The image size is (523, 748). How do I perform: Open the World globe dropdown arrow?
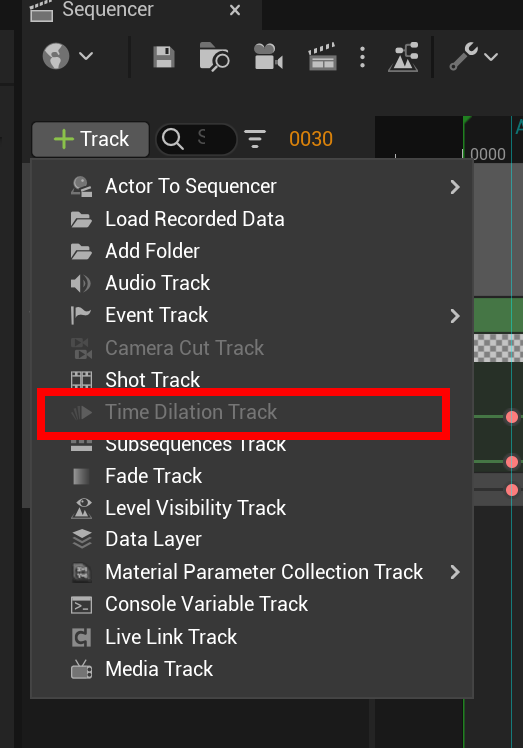click(x=86, y=56)
